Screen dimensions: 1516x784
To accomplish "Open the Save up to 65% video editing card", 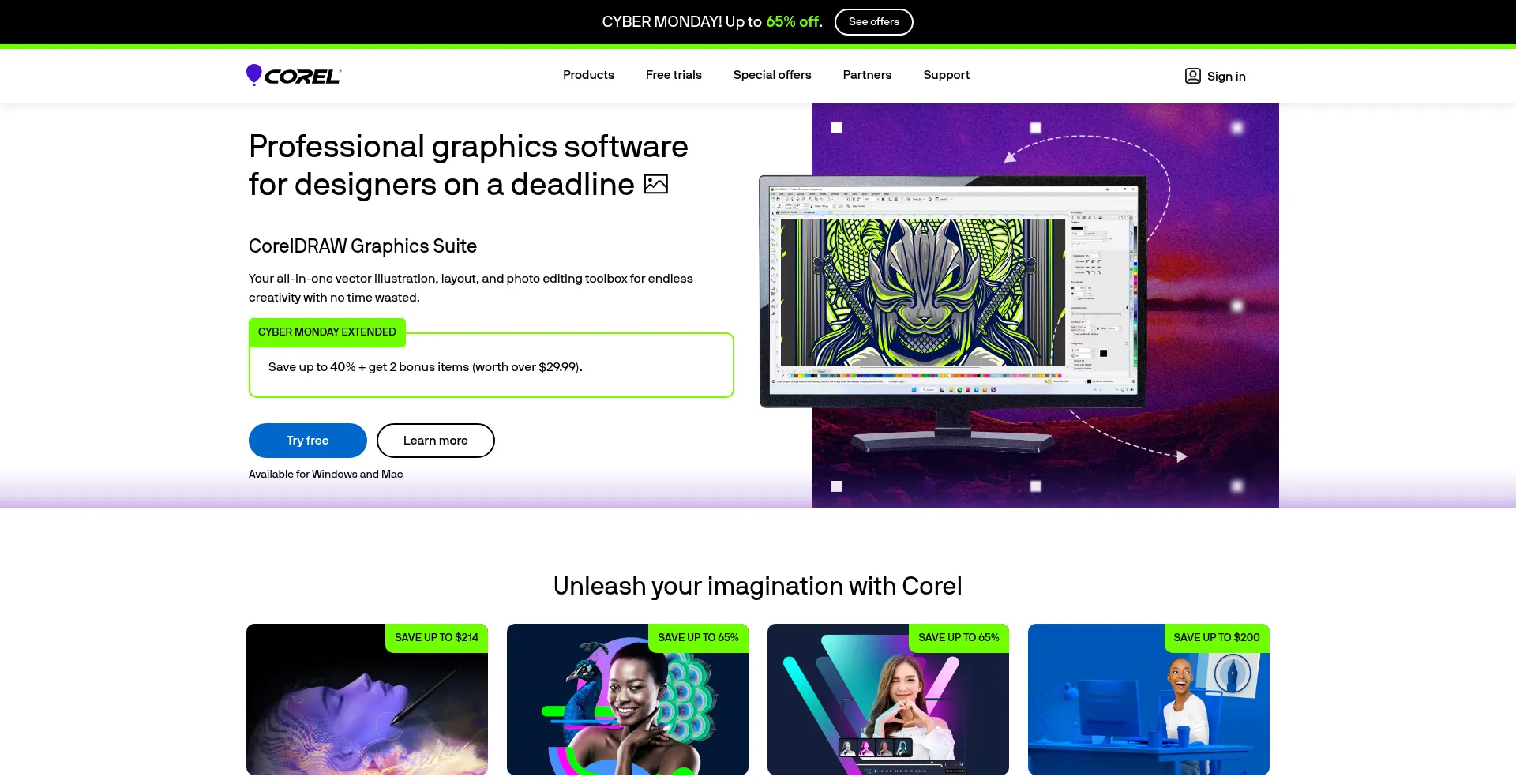I will click(x=888, y=700).
